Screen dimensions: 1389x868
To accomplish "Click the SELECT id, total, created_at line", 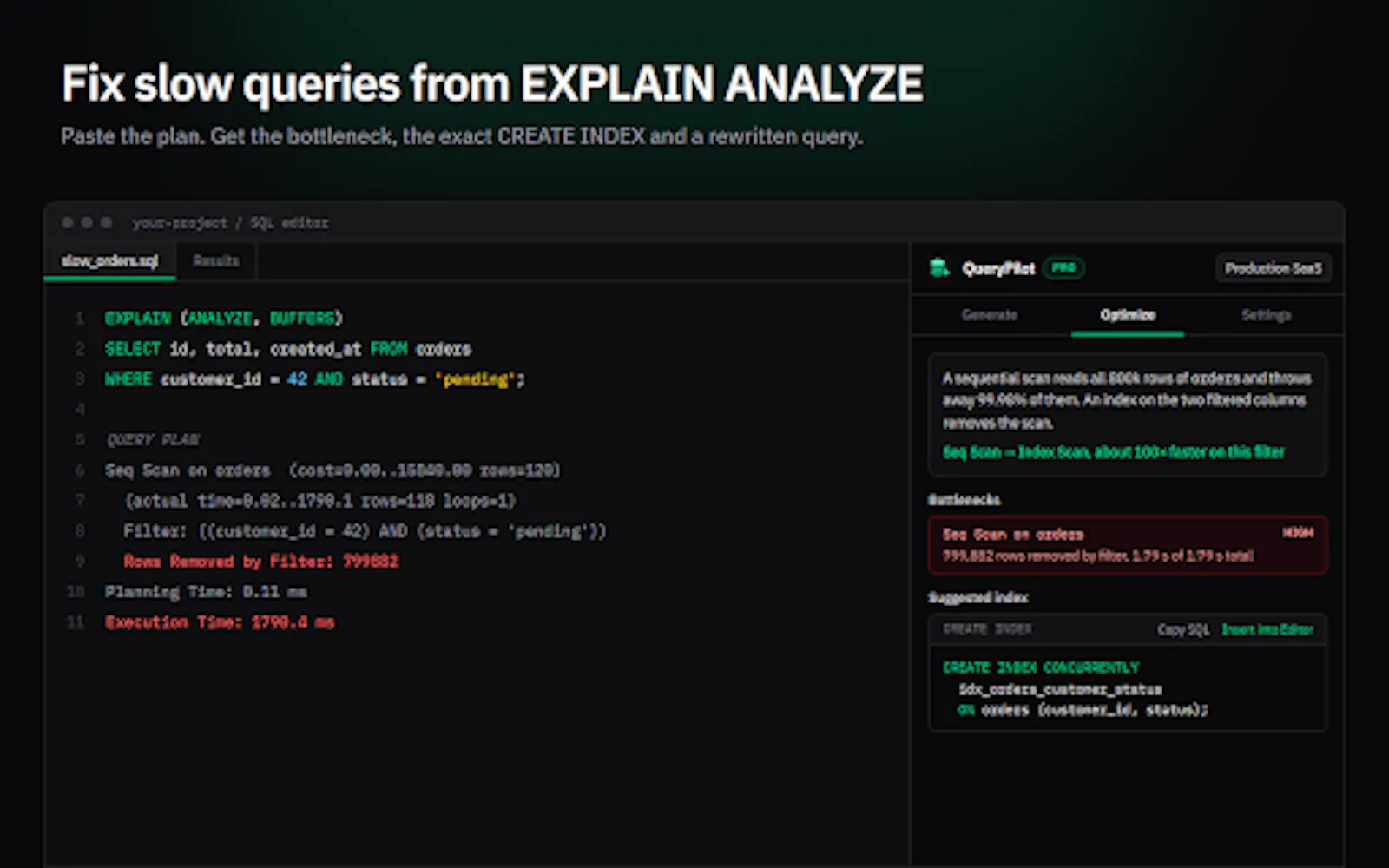I will [287, 349].
